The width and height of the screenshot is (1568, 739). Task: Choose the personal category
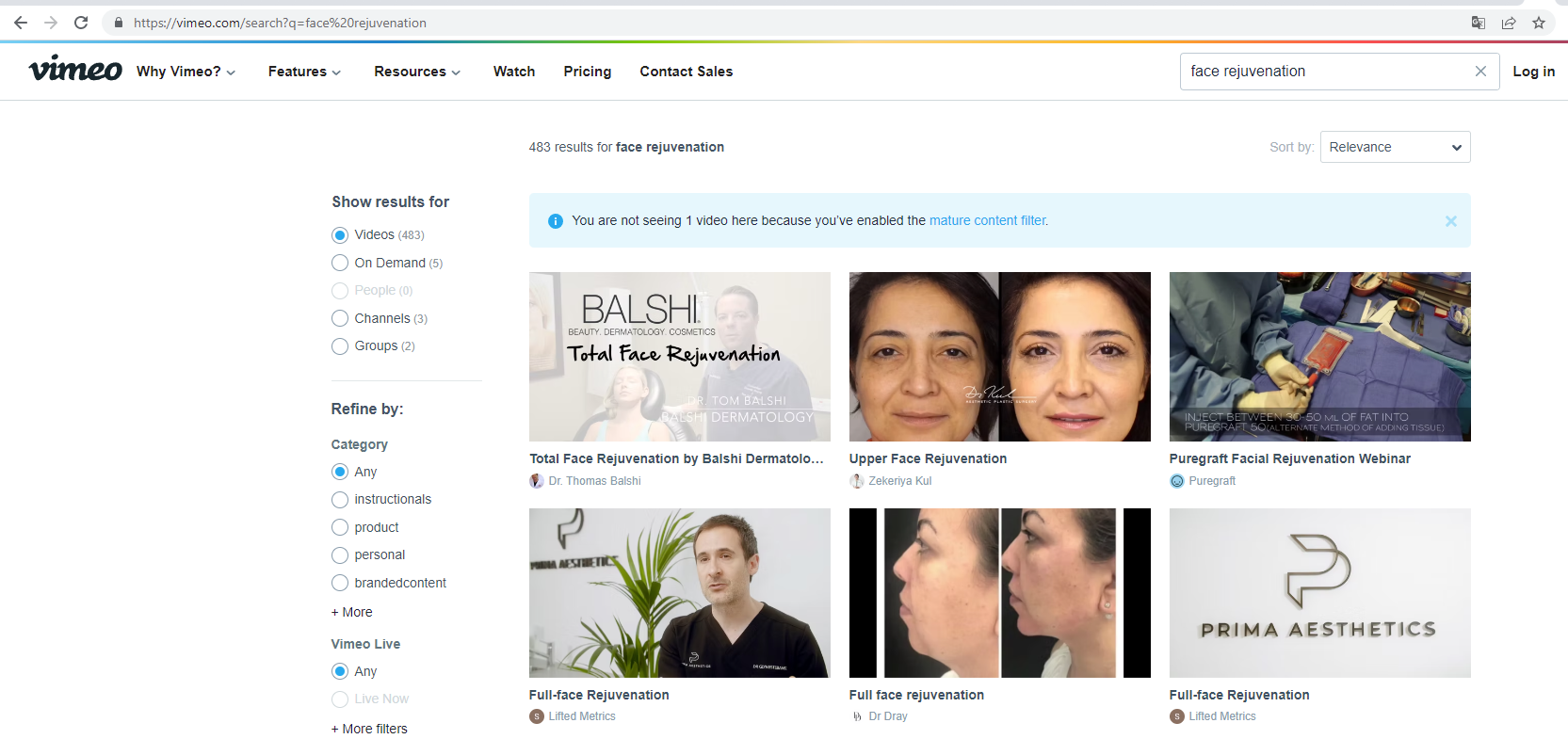tap(340, 555)
